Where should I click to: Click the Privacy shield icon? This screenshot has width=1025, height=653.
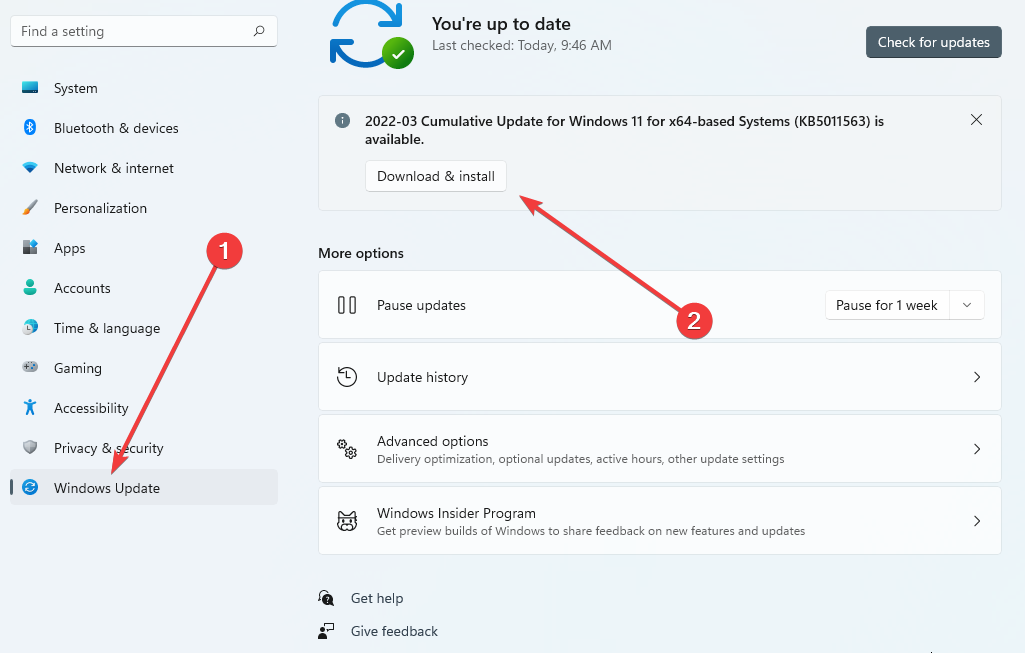point(30,447)
